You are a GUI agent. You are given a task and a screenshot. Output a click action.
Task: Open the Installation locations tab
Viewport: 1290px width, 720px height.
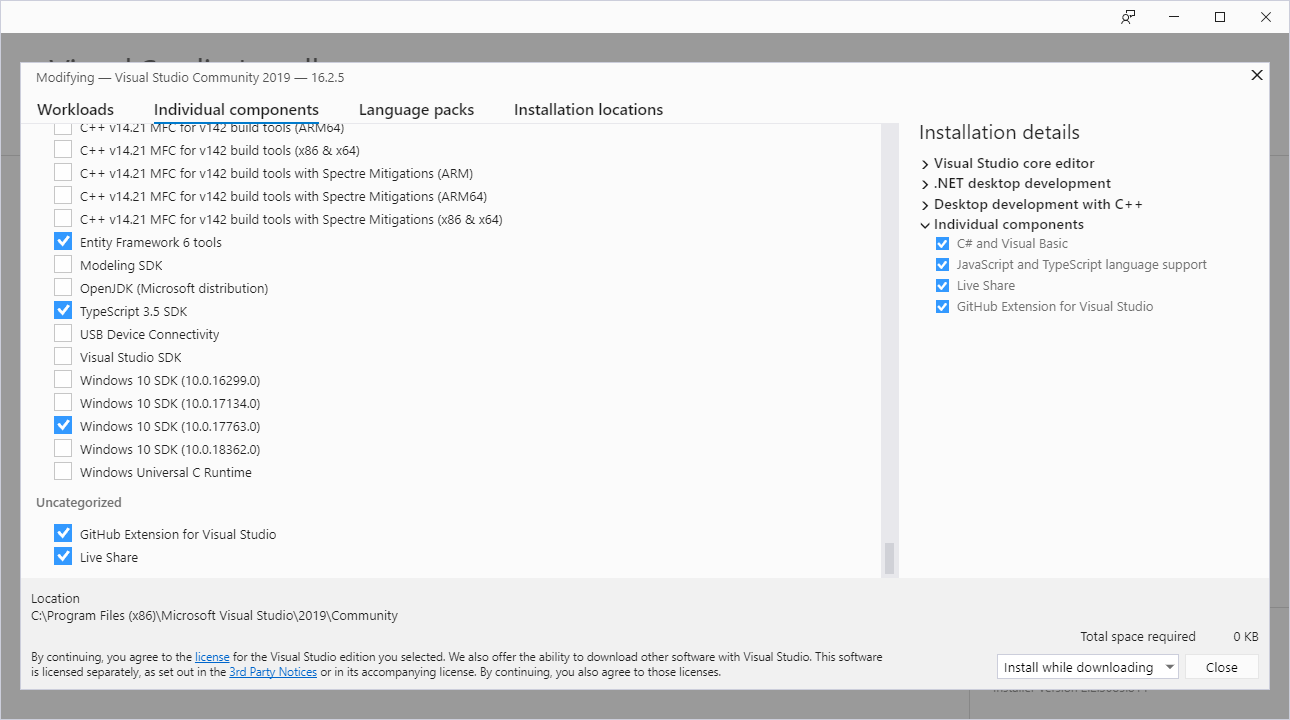[x=588, y=110]
